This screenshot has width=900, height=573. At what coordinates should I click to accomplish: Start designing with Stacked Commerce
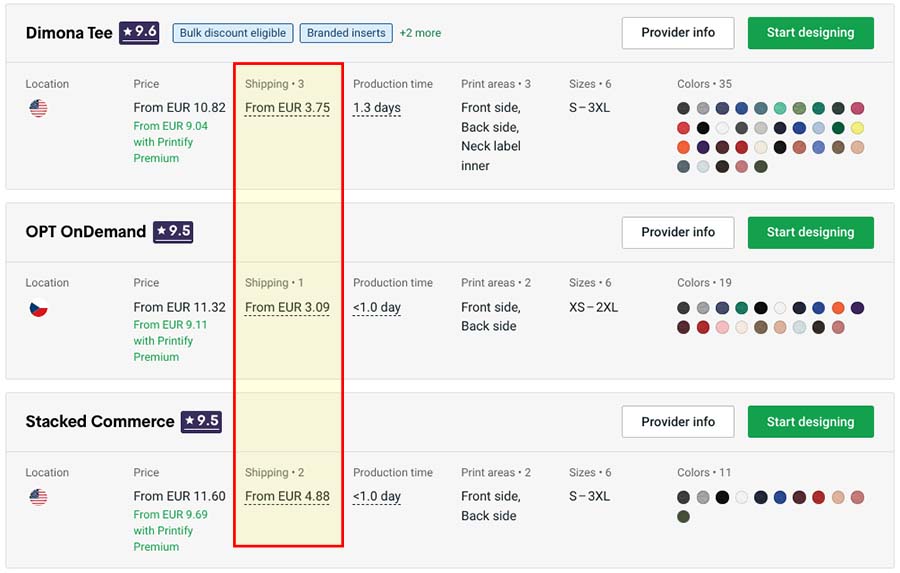coord(810,421)
